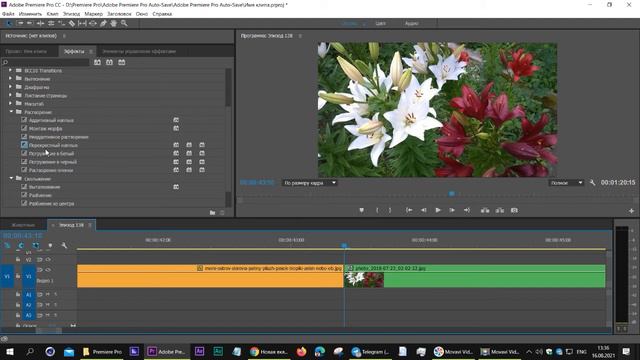Image resolution: width=640 pixels, height=360 pixels.
Task: Click the second effects filter badge beside search
Action: point(109,62)
